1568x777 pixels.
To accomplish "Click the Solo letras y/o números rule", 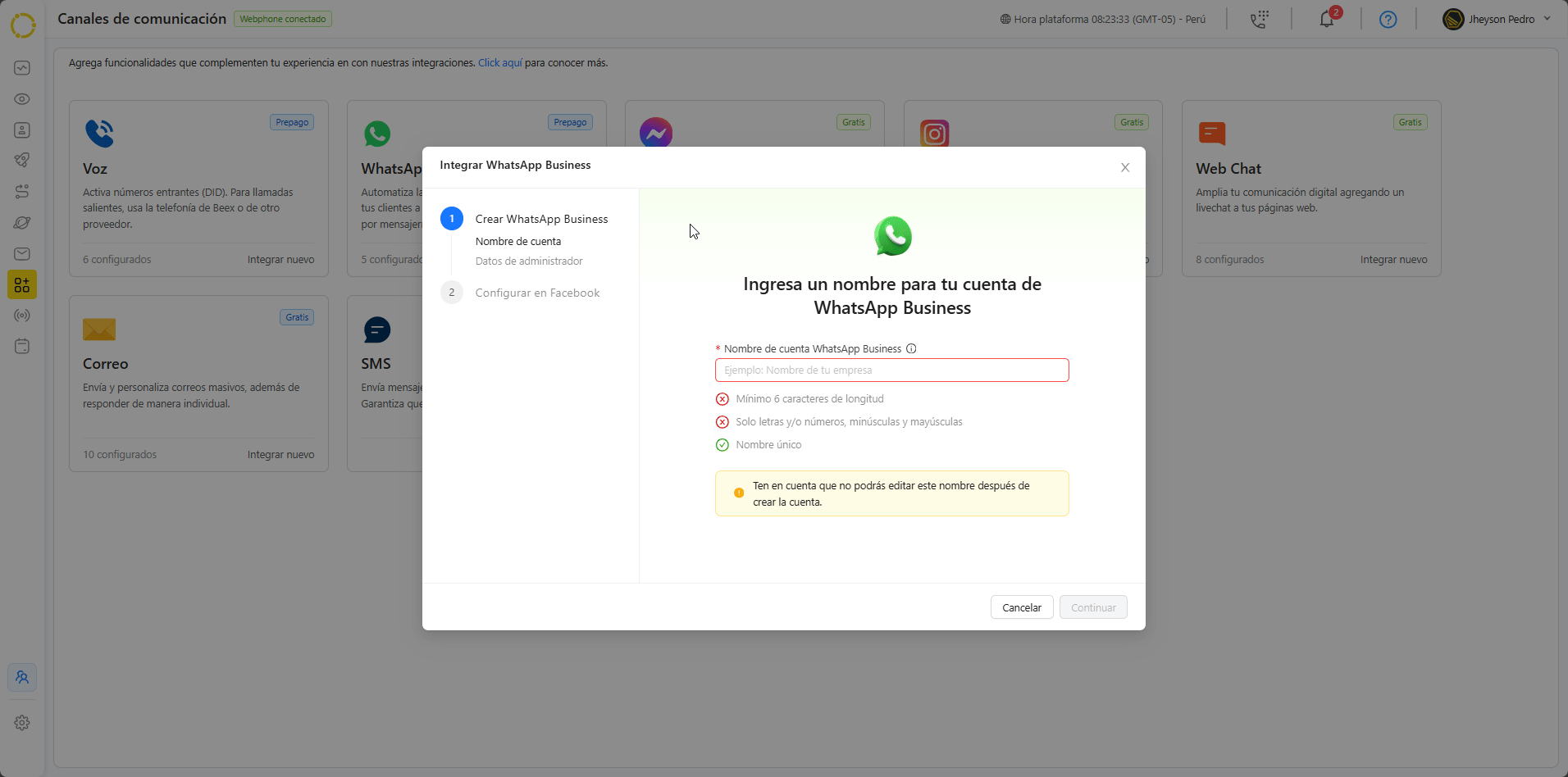I will click(x=839, y=422).
